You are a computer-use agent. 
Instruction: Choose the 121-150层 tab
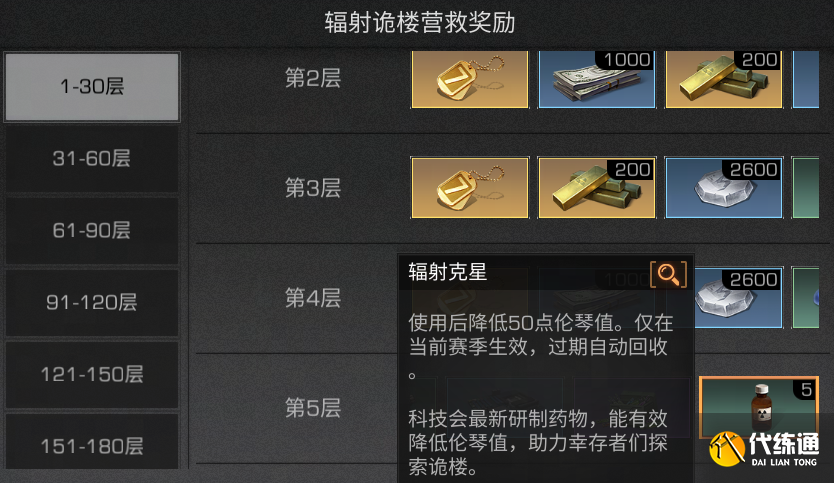click(x=92, y=374)
